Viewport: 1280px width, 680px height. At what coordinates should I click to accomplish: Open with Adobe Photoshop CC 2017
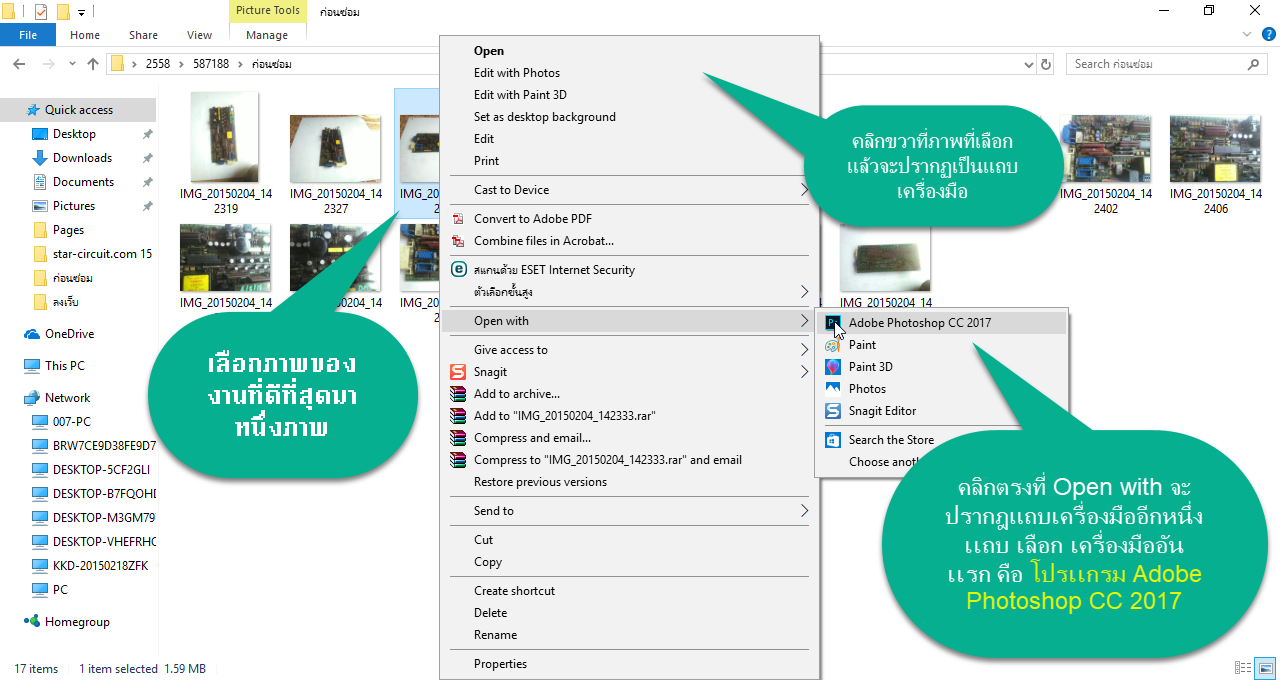tap(941, 323)
